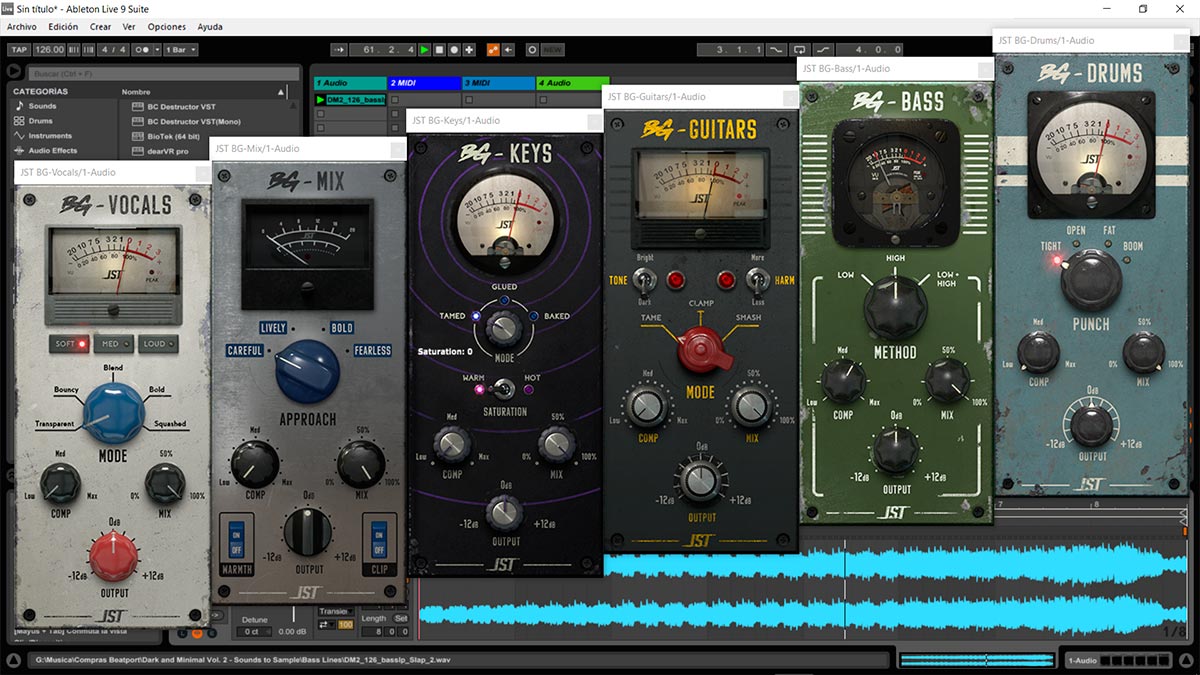The height and width of the screenshot is (675, 1200).
Task: Click the Detune 0 ct field
Action: [252, 632]
